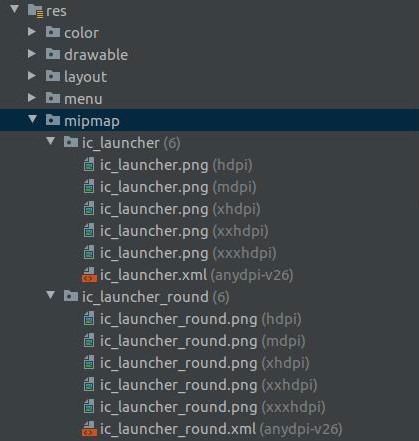Click the drawable folder icon
Viewport: 419px width, 441px height.
[x=53, y=54]
